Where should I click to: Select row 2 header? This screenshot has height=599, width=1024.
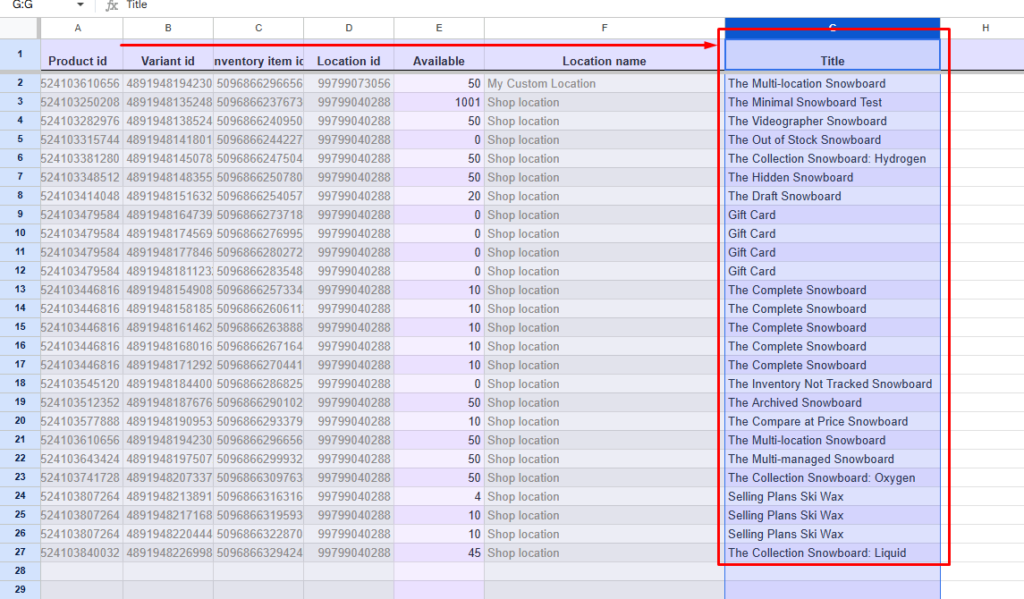20,83
